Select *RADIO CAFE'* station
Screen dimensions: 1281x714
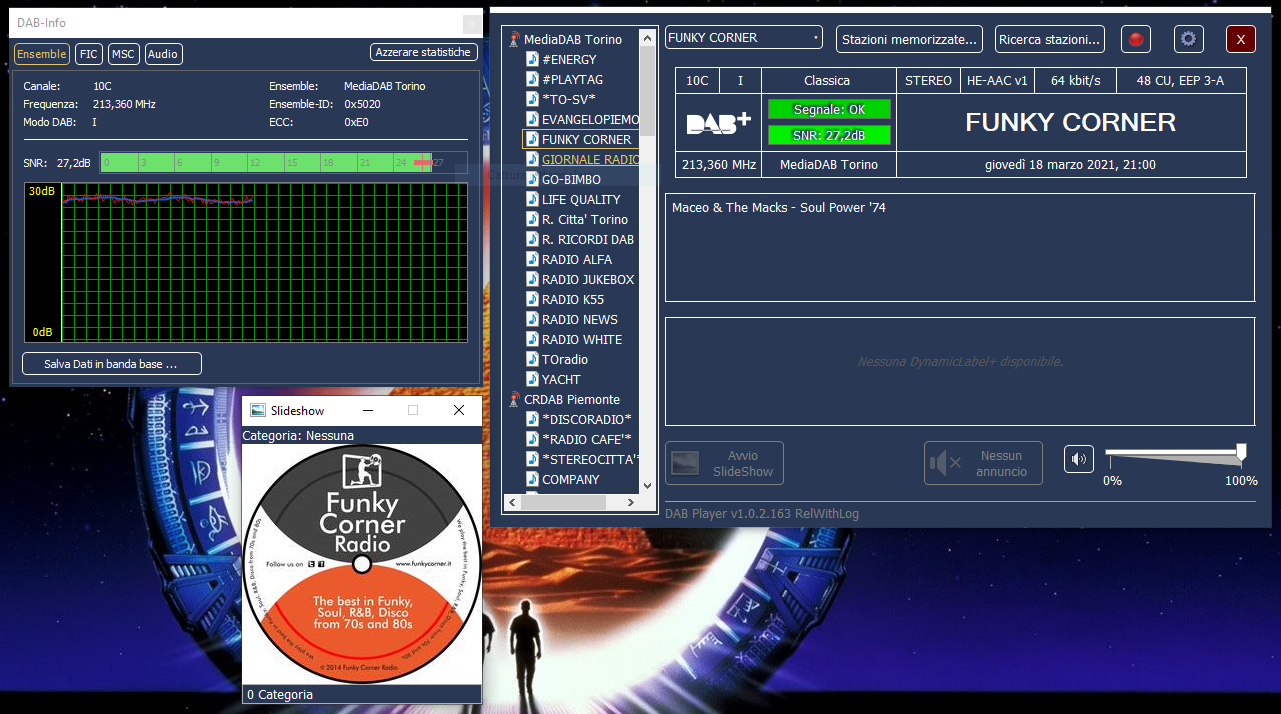[x=587, y=439]
